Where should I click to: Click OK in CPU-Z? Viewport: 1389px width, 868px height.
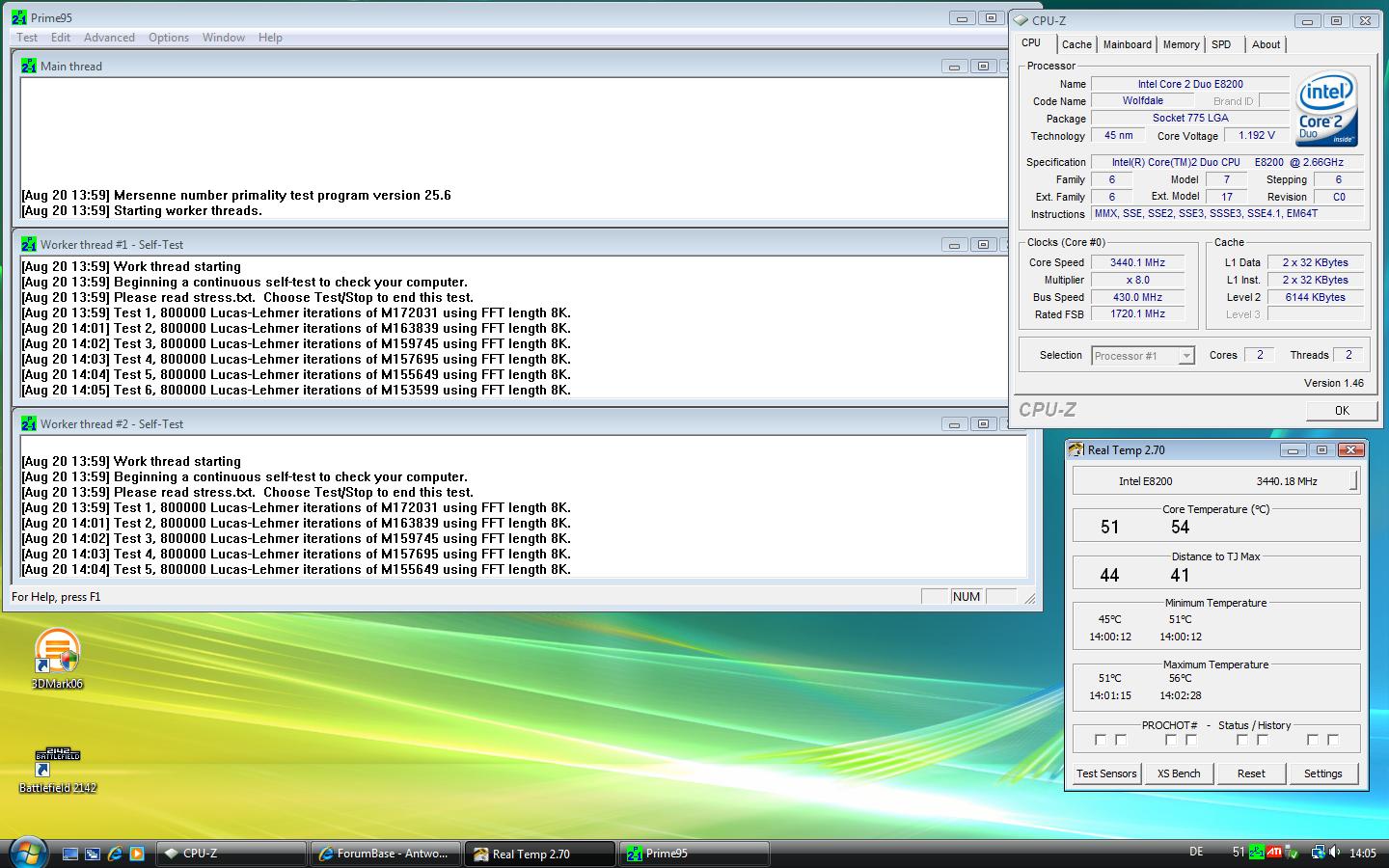pos(1342,410)
